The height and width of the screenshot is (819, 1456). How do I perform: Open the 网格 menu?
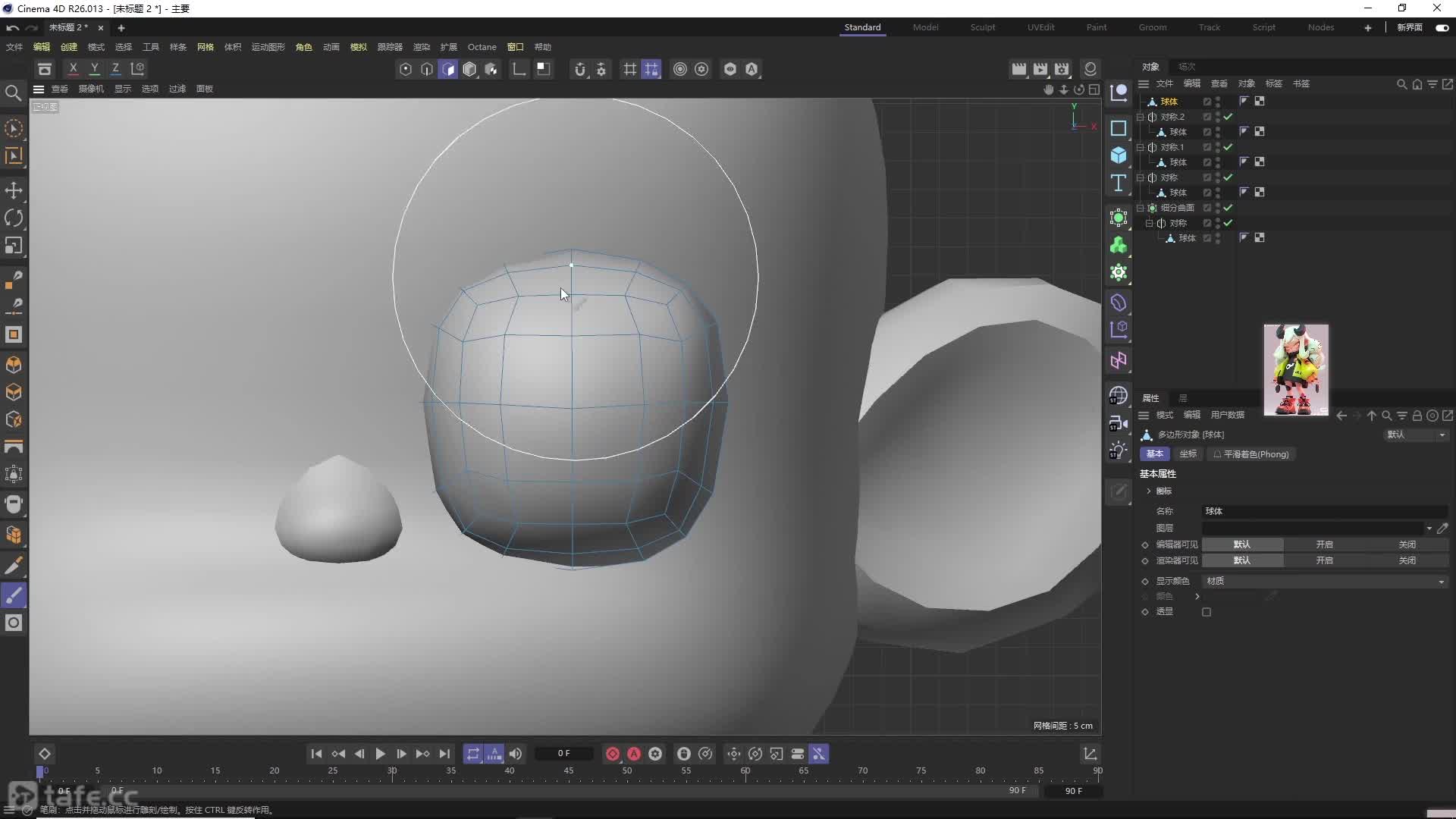tap(205, 47)
